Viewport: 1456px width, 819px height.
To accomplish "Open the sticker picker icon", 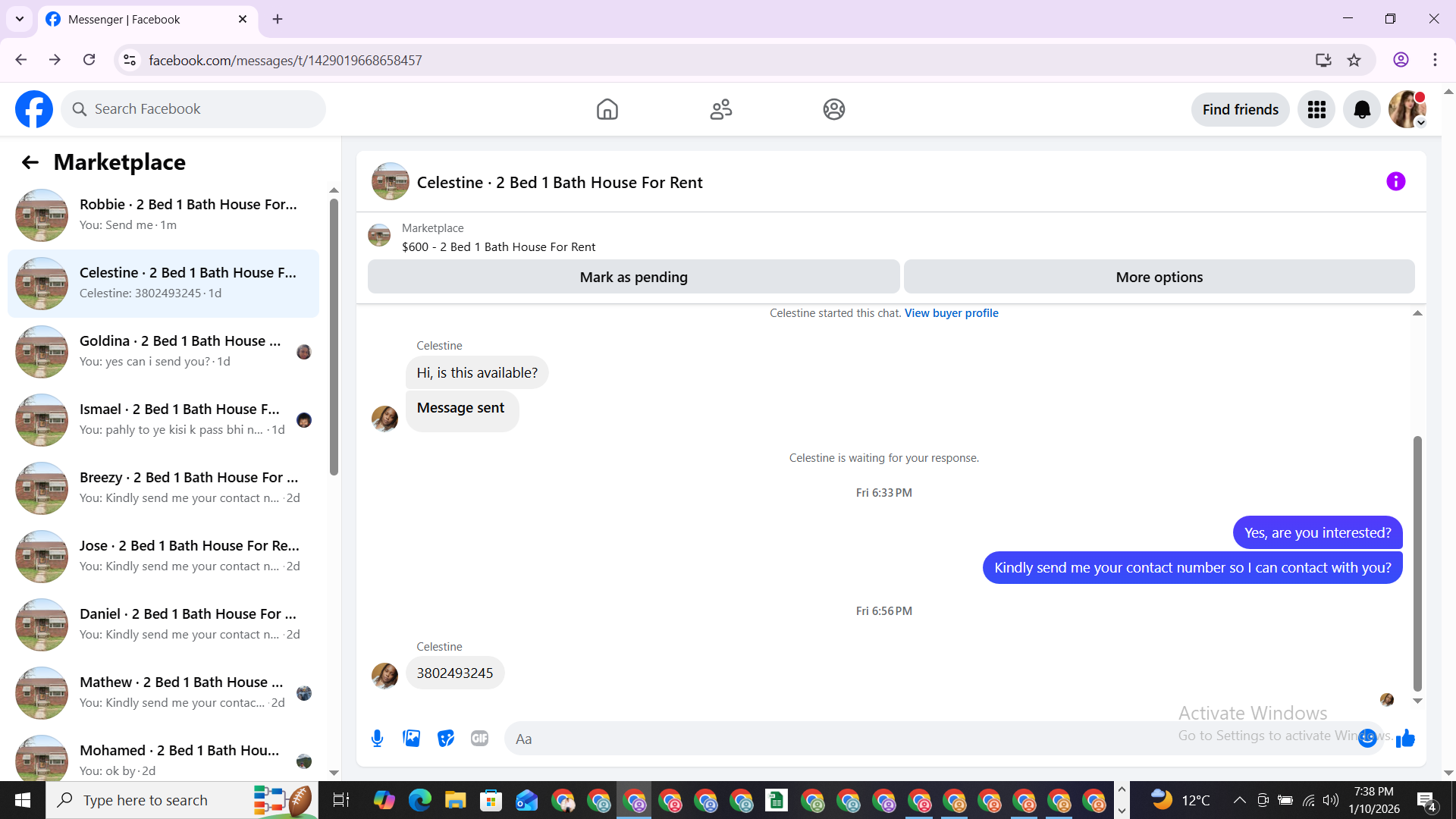I will pyautogui.click(x=445, y=739).
